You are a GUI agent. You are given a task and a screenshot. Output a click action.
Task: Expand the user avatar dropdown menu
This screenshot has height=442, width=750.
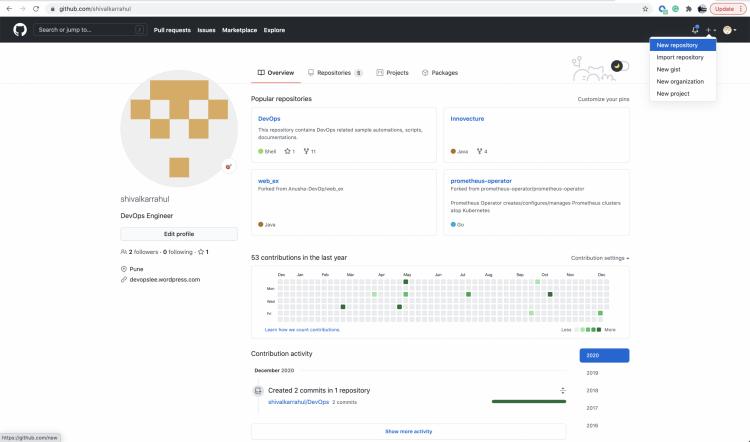[x=730, y=30]
